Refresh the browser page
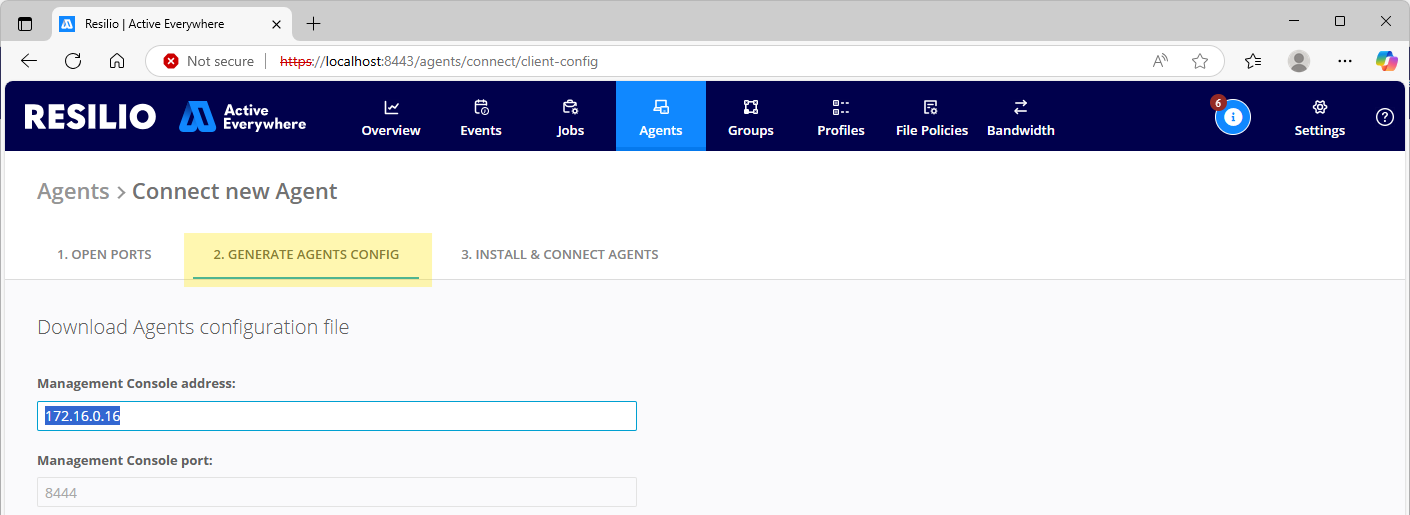The width and height of the screenshot is (1410, 515). [73, 61]
